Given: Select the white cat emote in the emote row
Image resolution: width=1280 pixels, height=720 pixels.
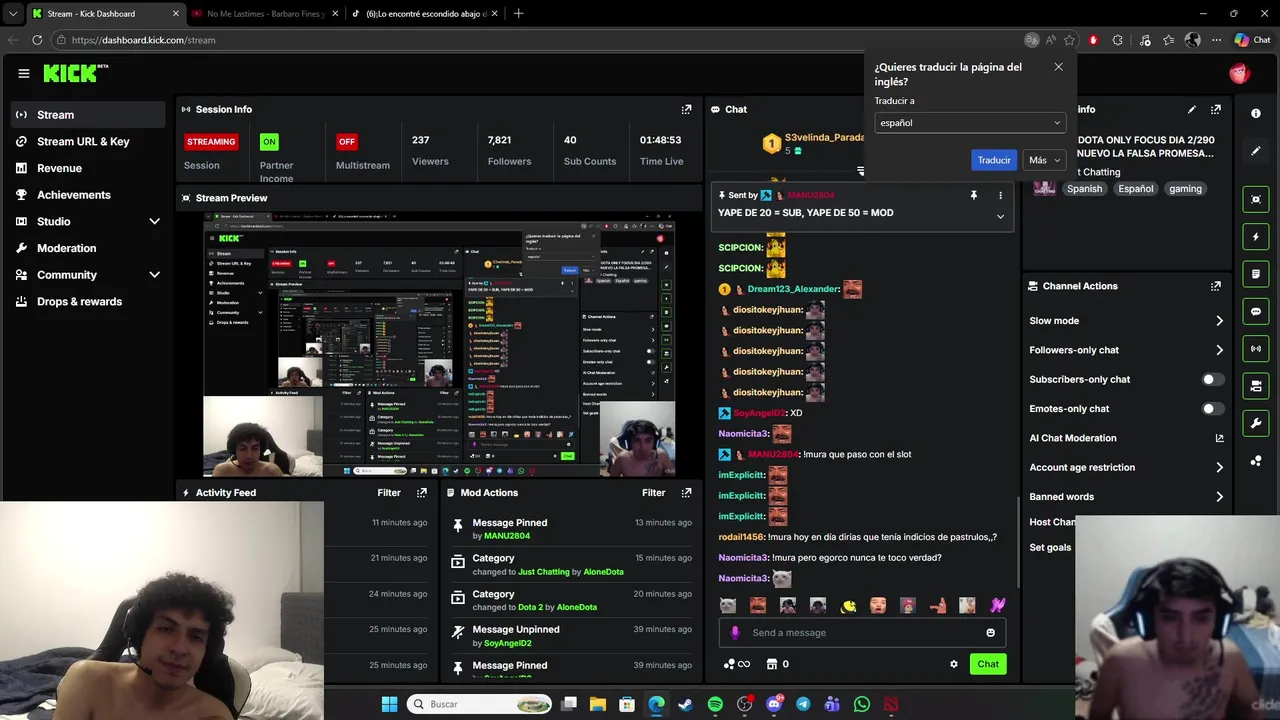Looking at the screenshot, I should tap(728, 605).
